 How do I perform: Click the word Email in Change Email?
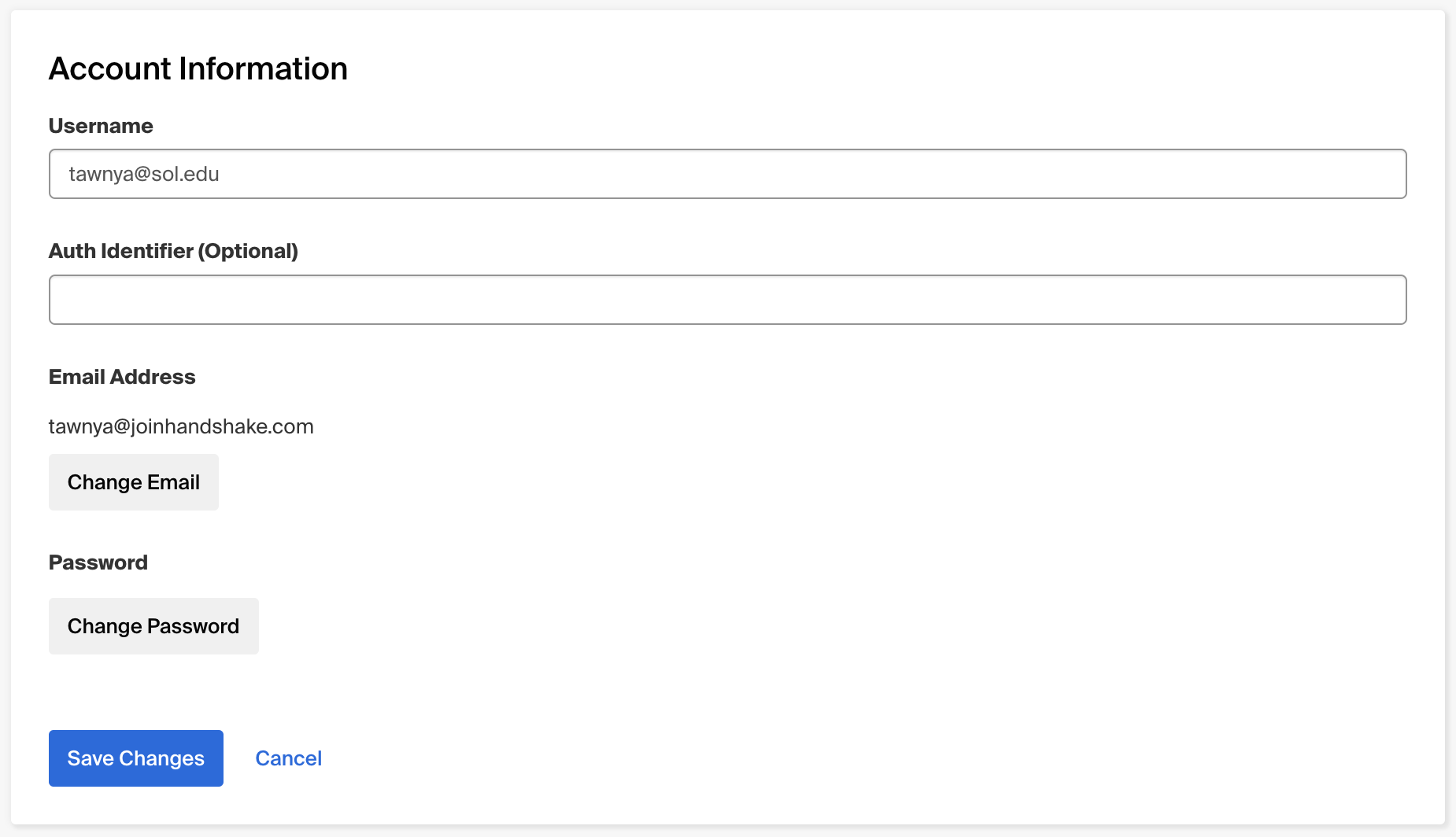173,482
